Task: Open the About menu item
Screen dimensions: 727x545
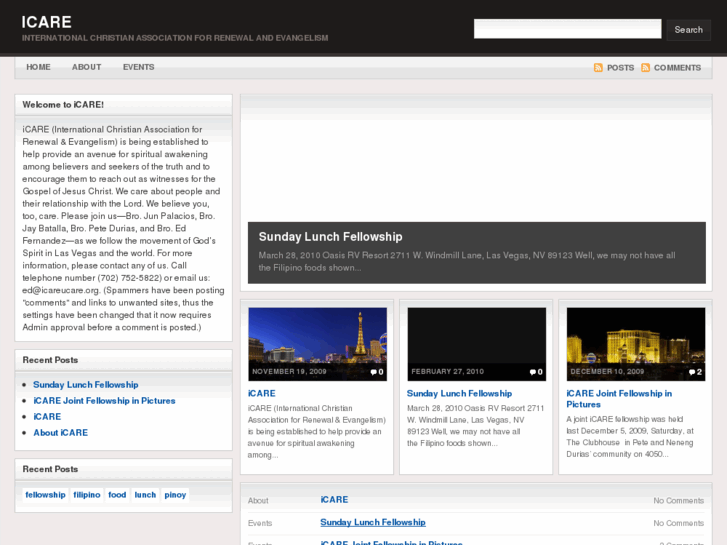Action: 87,67
